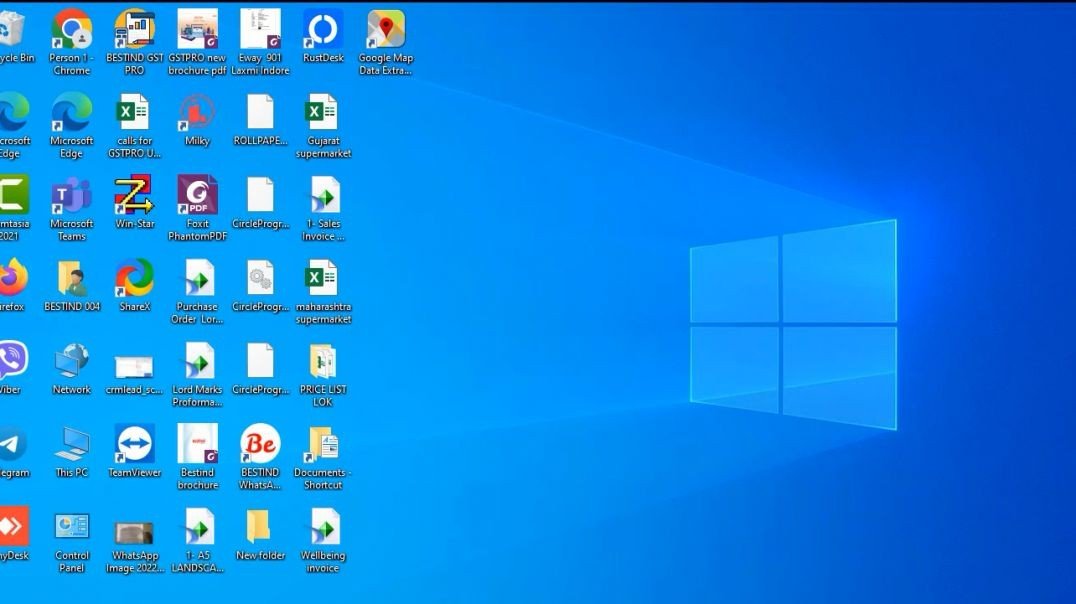Open the Gujarat supermarket spreadsheet

pos(322,112)
